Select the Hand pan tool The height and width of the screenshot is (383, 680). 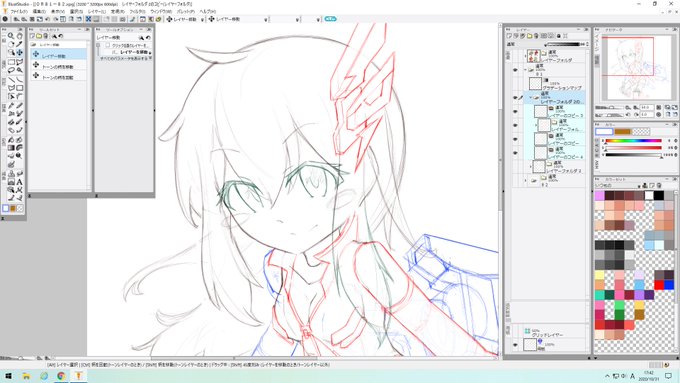coord(20,36)
